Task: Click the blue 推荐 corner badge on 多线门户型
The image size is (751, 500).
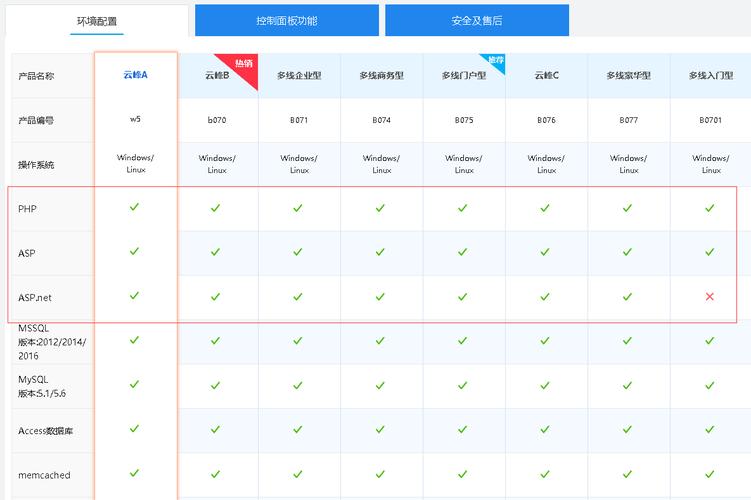Action: (496, 61)
